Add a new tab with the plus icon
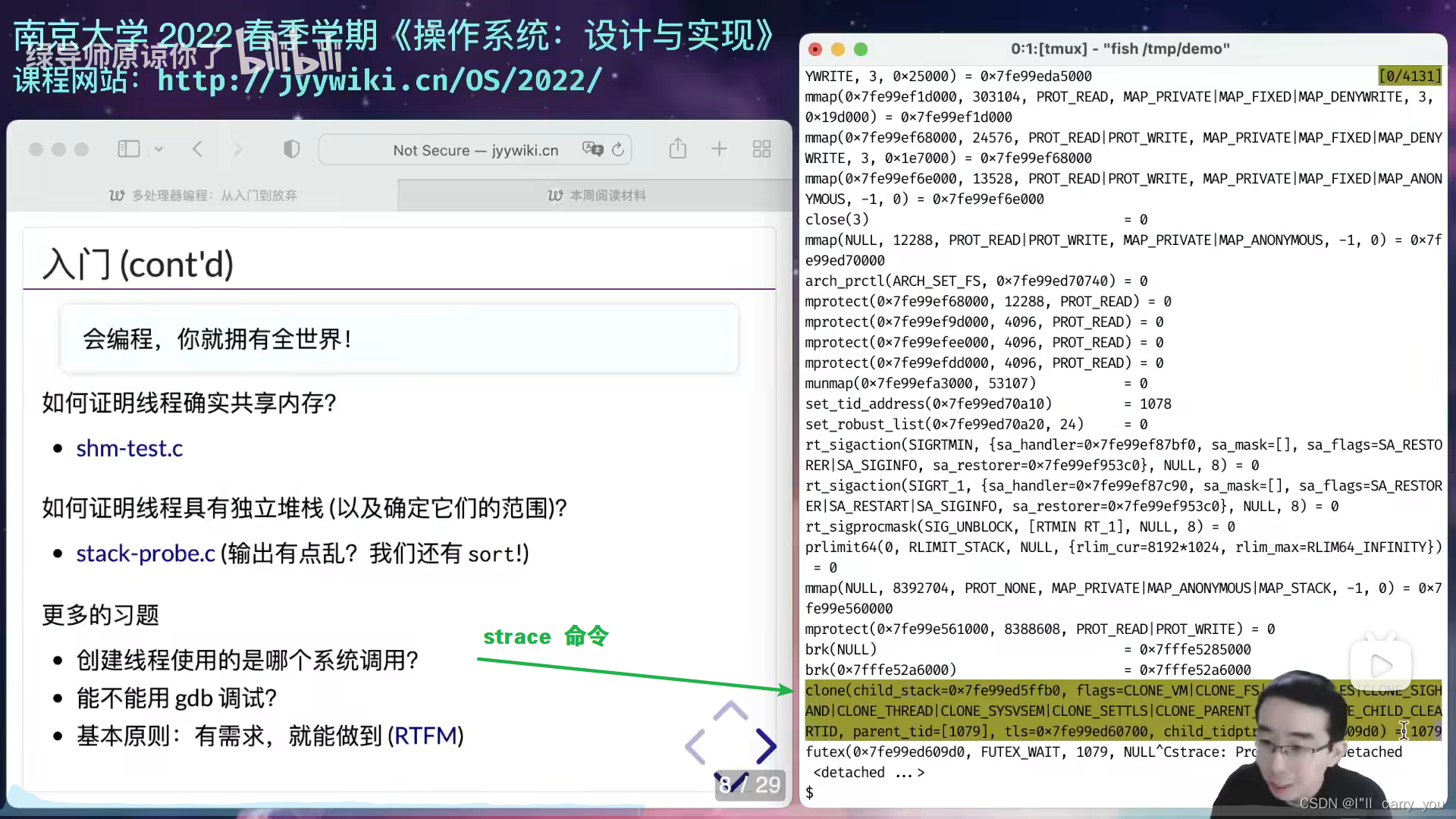Screen dimensions: 1456x819 tap(719, 149)
